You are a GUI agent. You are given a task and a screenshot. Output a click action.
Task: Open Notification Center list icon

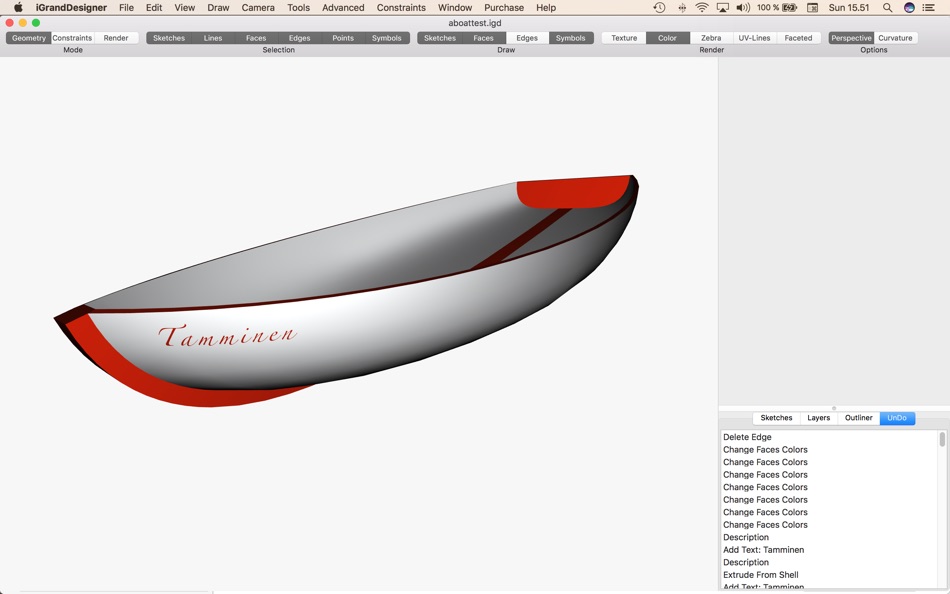[x=928, y=7]
